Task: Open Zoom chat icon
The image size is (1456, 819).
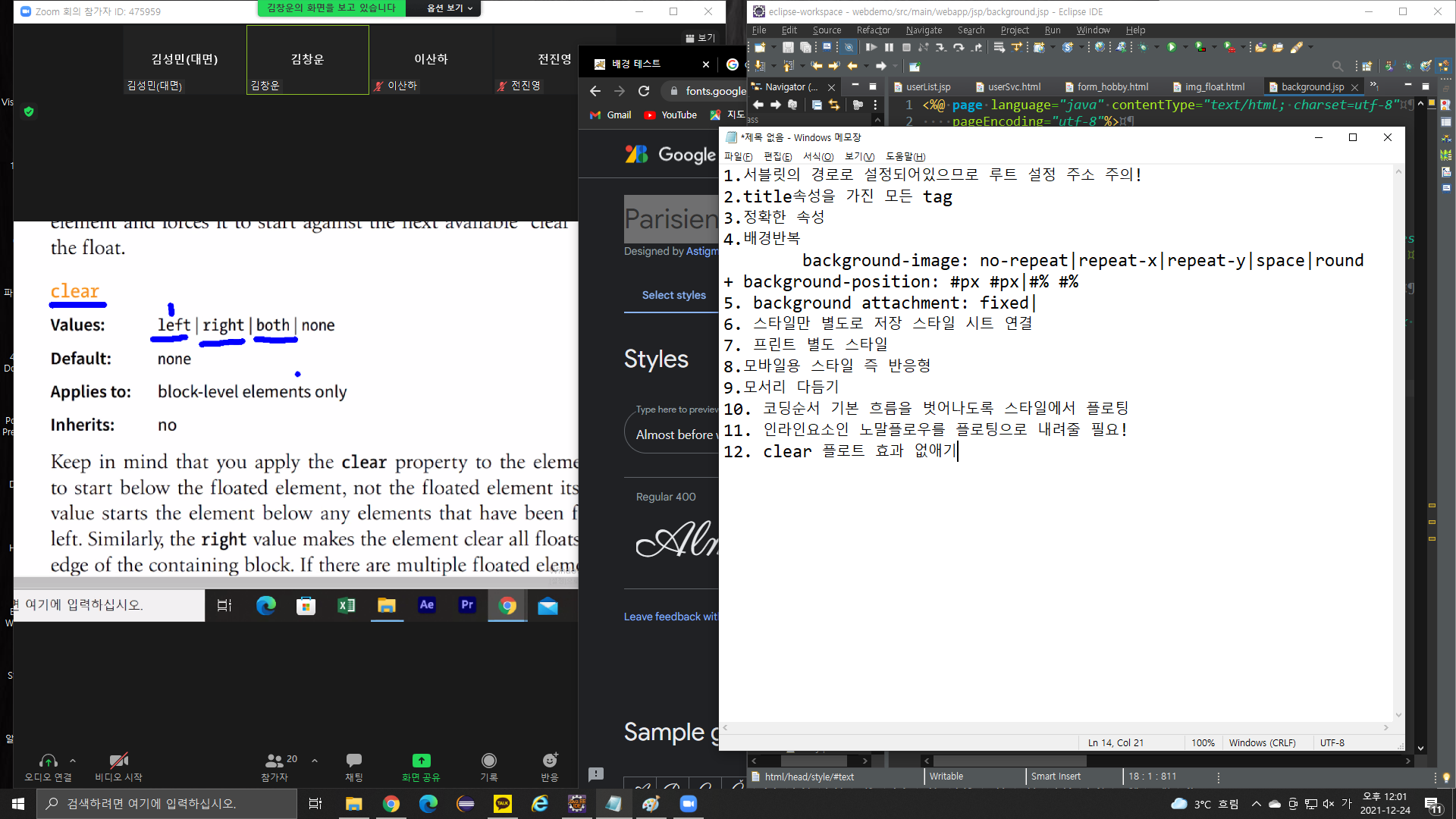Action: (x=353, y=761)
